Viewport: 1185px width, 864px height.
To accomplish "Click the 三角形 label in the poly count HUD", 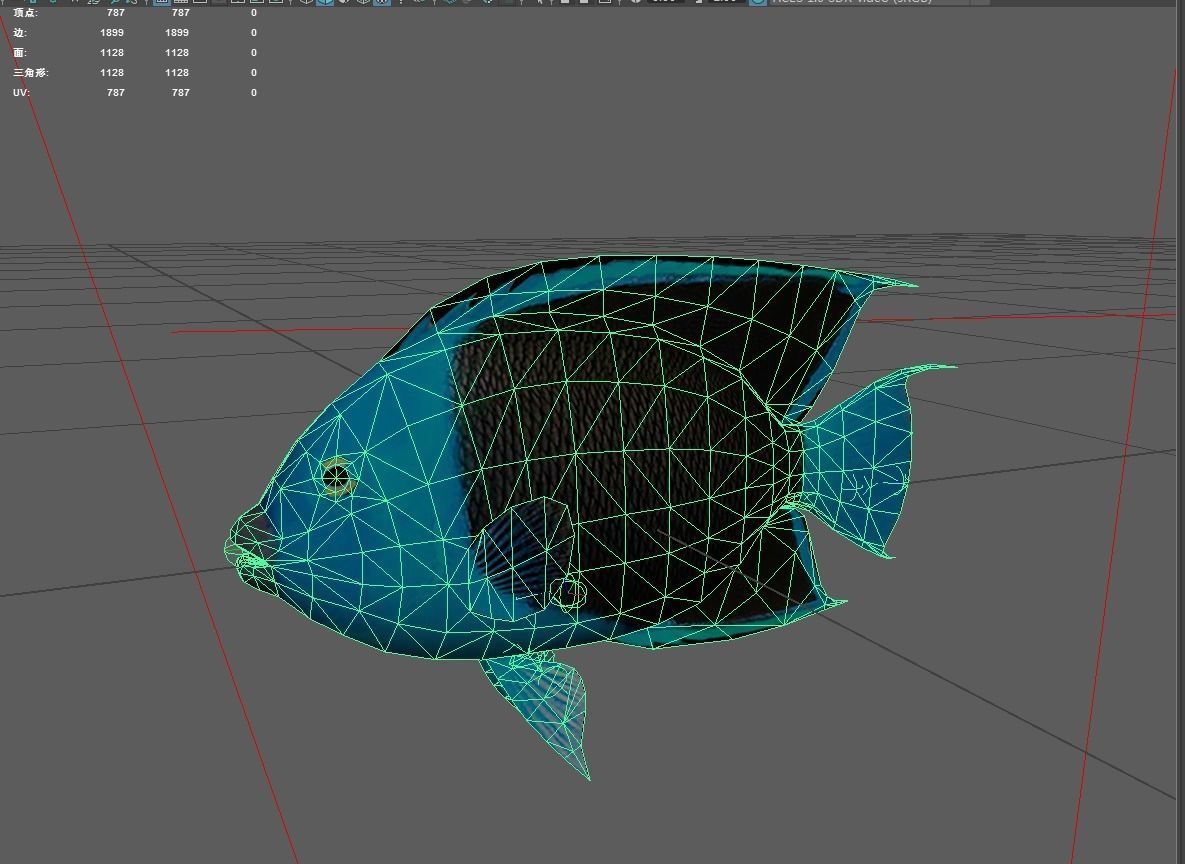I will [x=30, y=73].
